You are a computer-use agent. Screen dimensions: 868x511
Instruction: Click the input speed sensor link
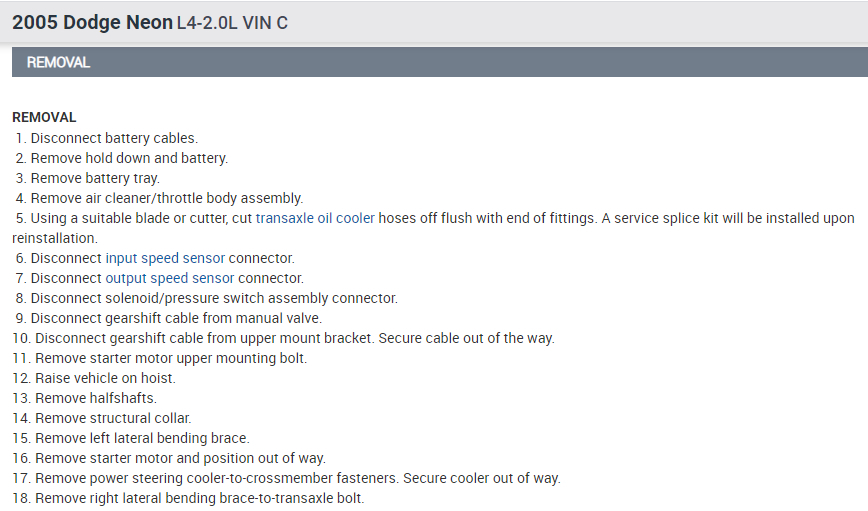165,258
